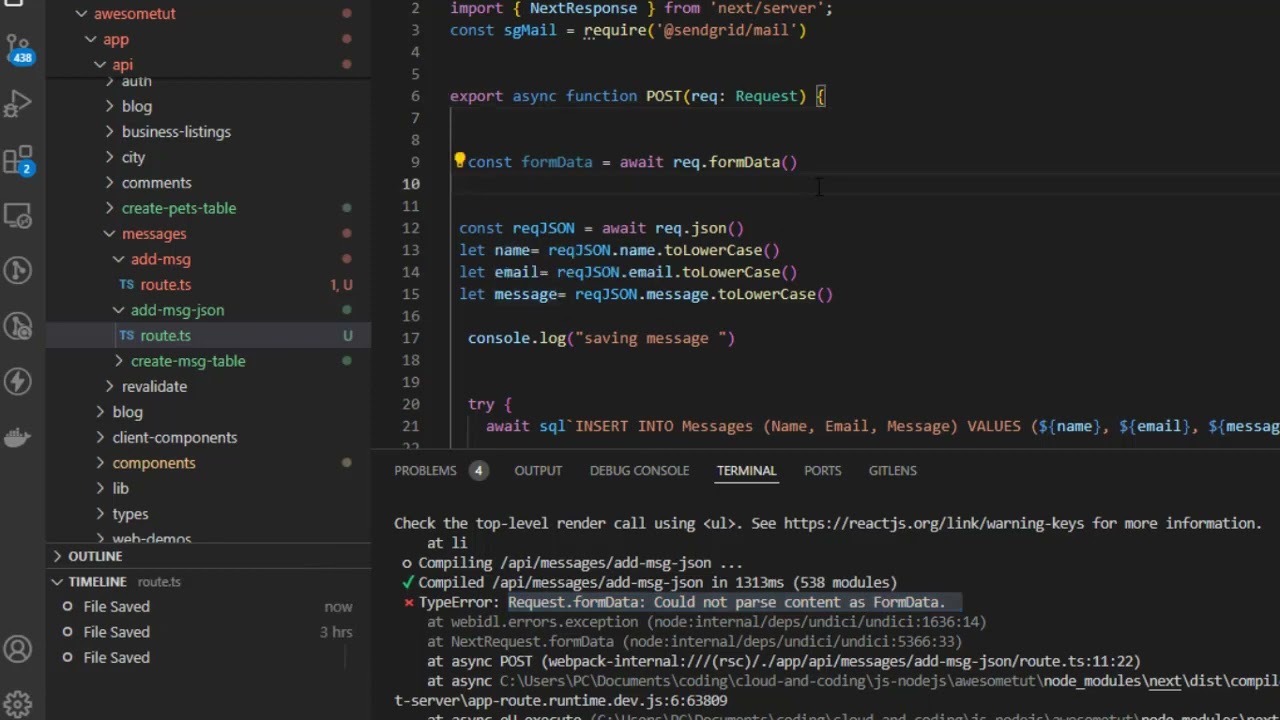Open the Extensions view with badge 2
The width and height of the screenshot is (1280, 720).
click(18, 160)
